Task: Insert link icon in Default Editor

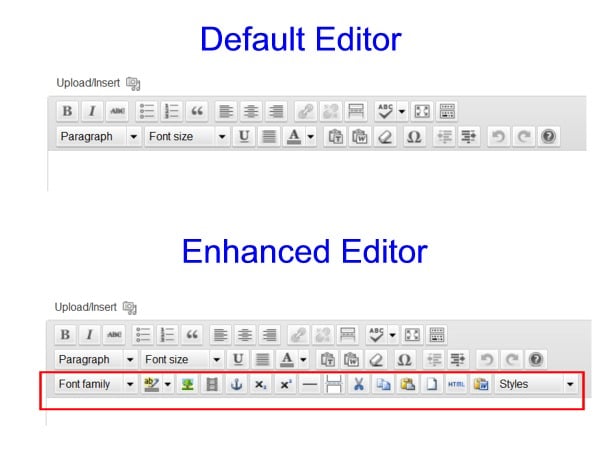Action: point(305,111)
